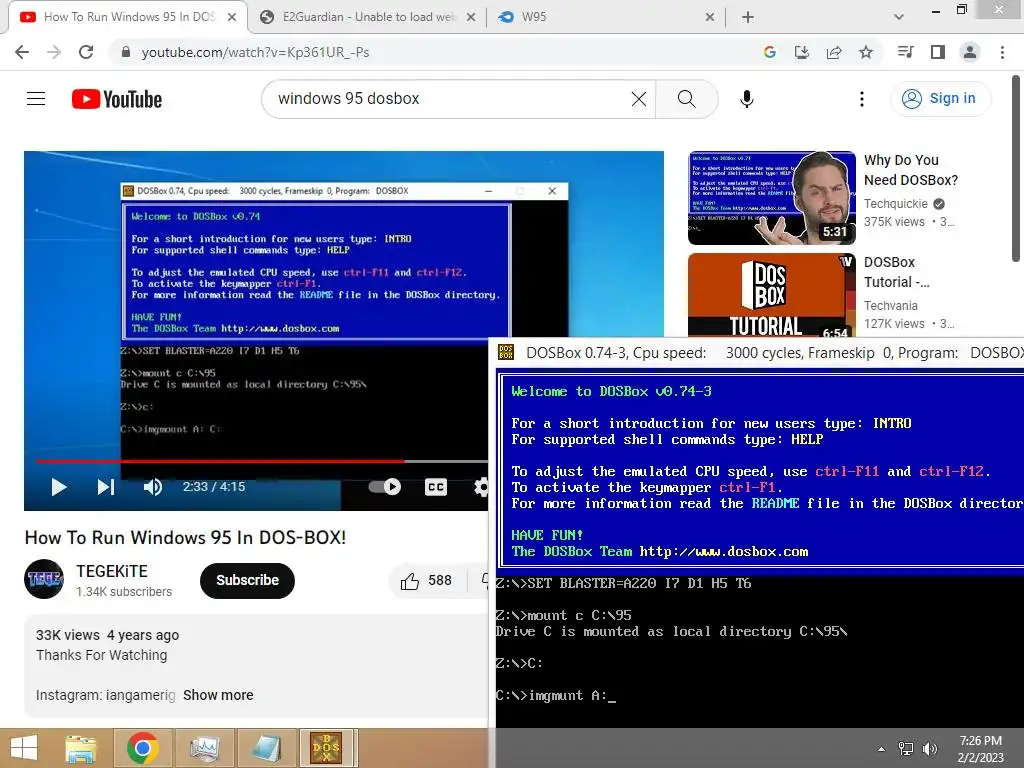Go back to the previous page
The height and width of the screenshot is (768, 1024).
click(22, 52)
